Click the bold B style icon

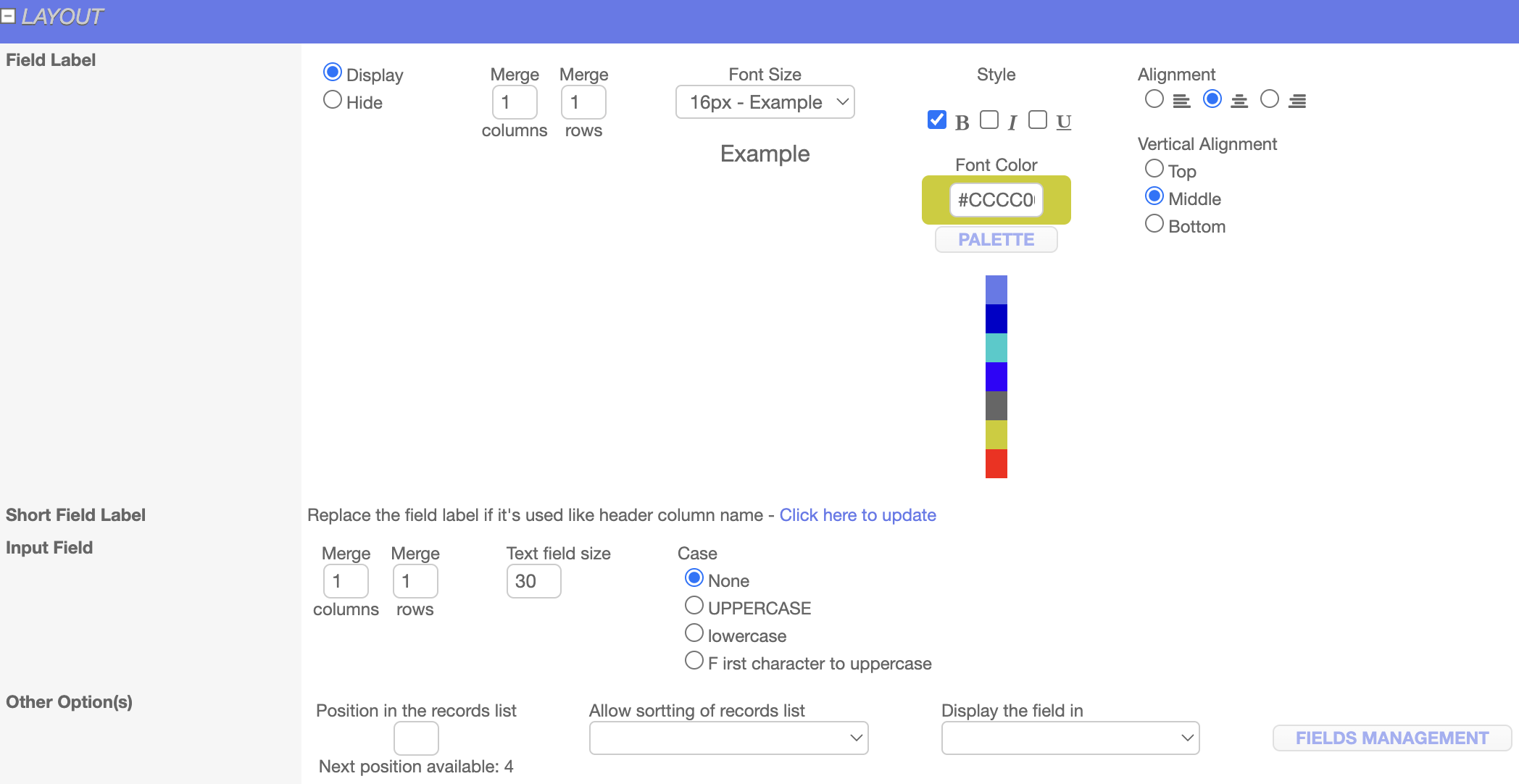(x=962, y=122)
